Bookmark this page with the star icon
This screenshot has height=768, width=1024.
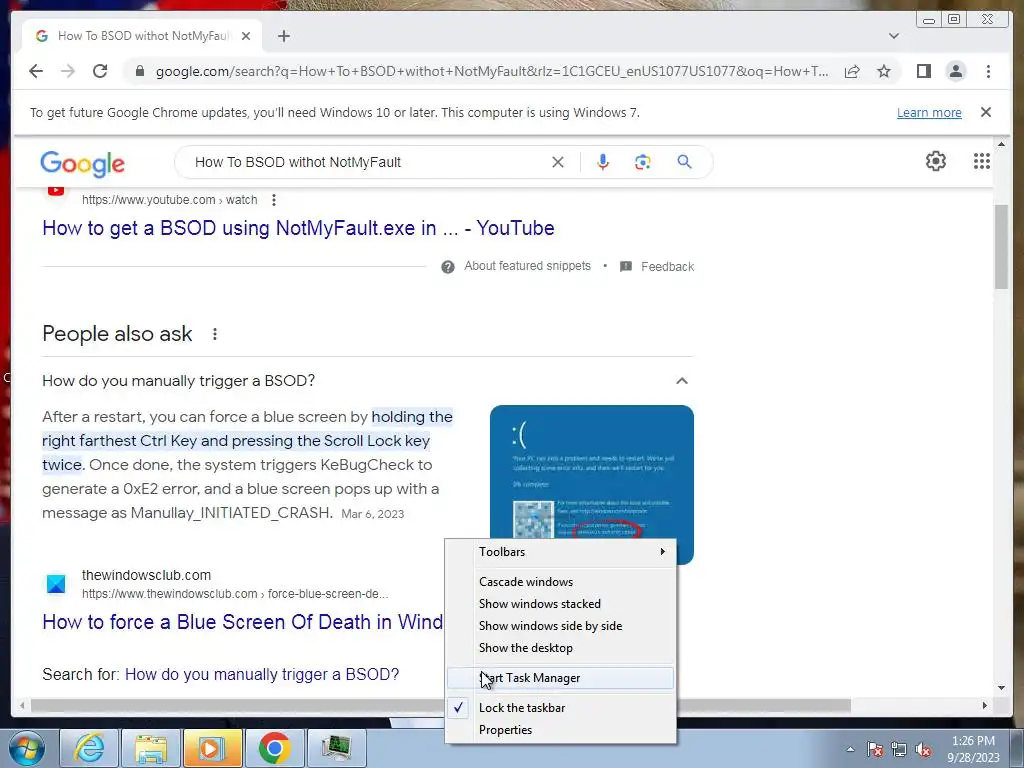tap(884, 71)
